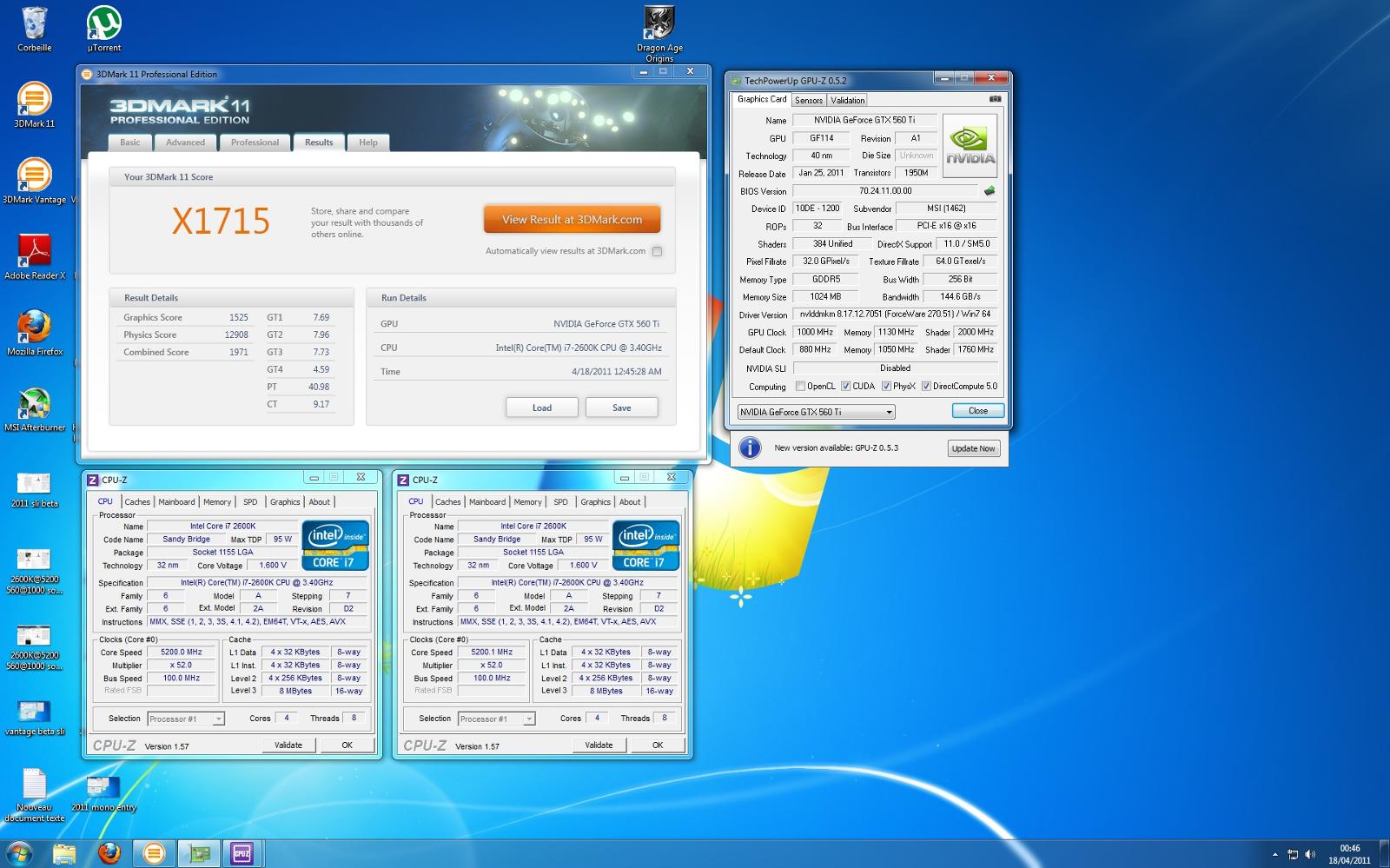
Task: Open the 3DMark 11 desktop shortcut
Action: [x=34, y=105]
